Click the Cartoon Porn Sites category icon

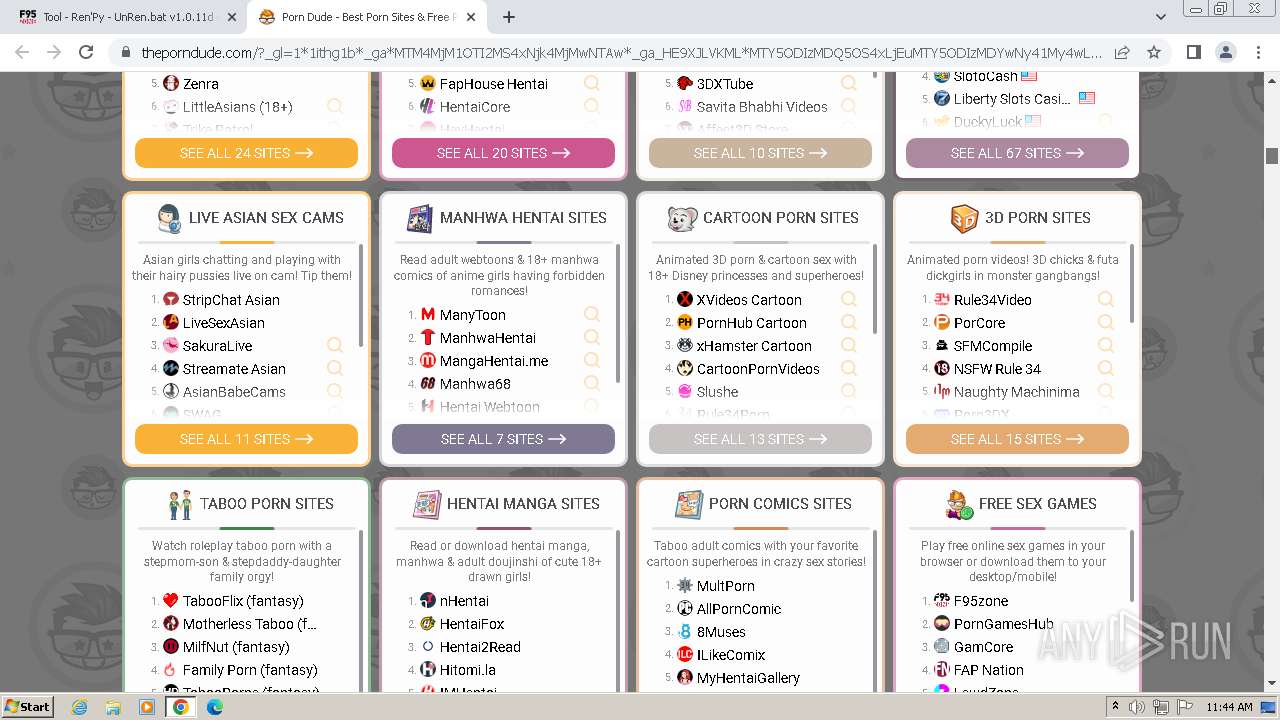(682, 218)
